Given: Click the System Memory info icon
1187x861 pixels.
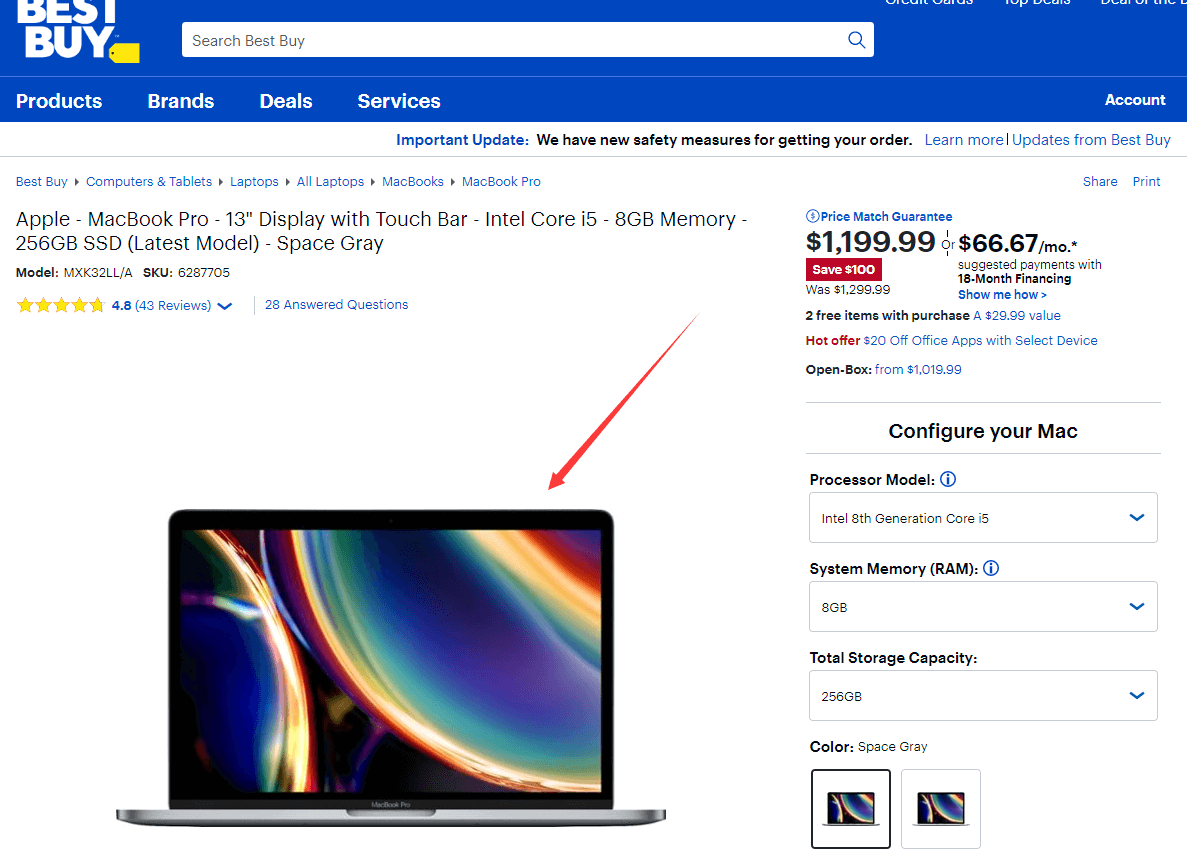Looking at the screenshot, I should coord(991,568).
